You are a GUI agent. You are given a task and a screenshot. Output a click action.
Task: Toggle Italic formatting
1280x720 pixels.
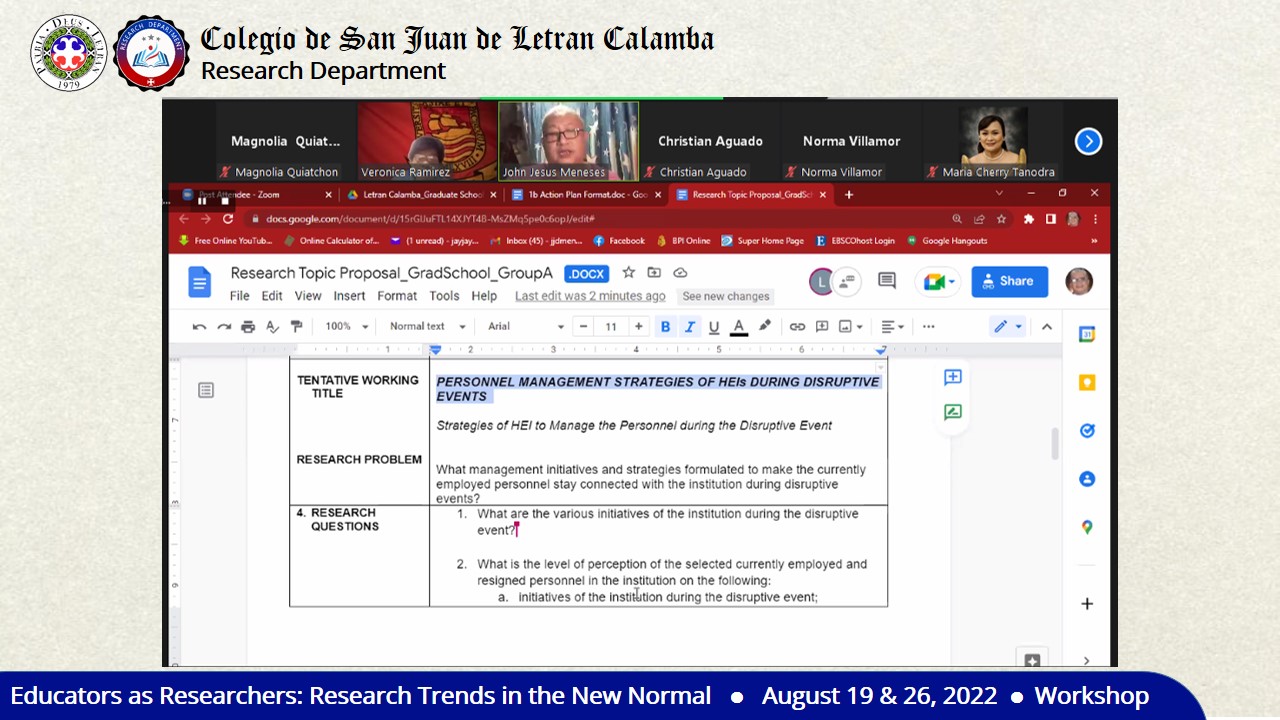pos(689,327)
